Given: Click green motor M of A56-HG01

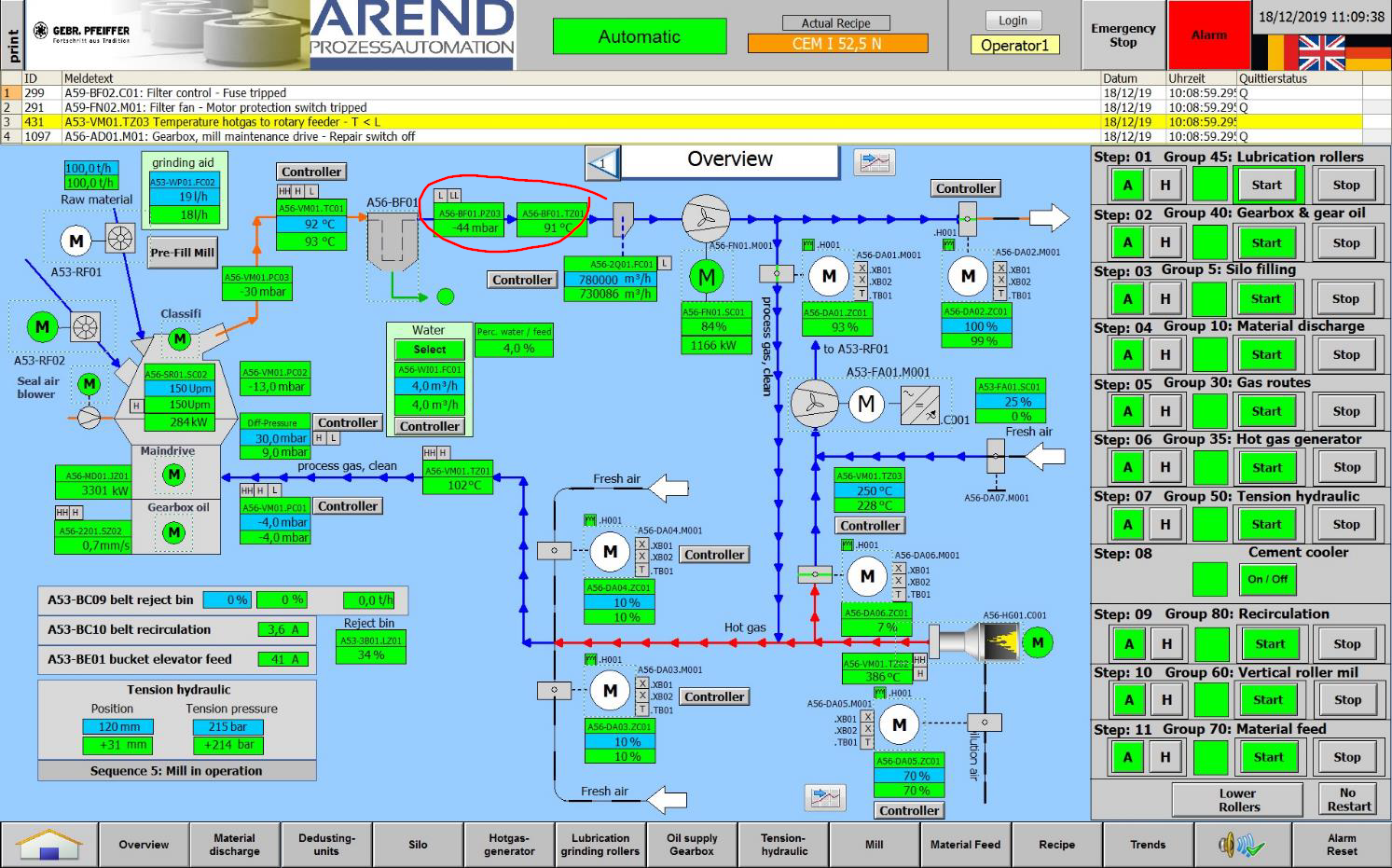Looking at the screenshot, I should coord(1038,641).
